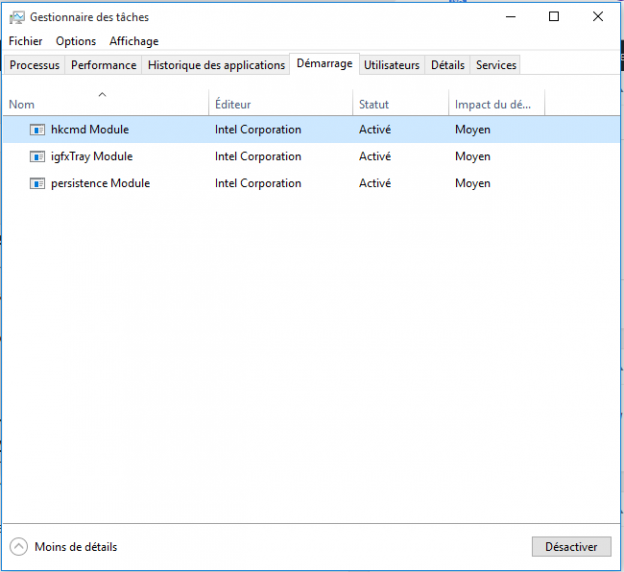624x572 pixels.
Task: Open the Options menu
Action: pos(76,41)
